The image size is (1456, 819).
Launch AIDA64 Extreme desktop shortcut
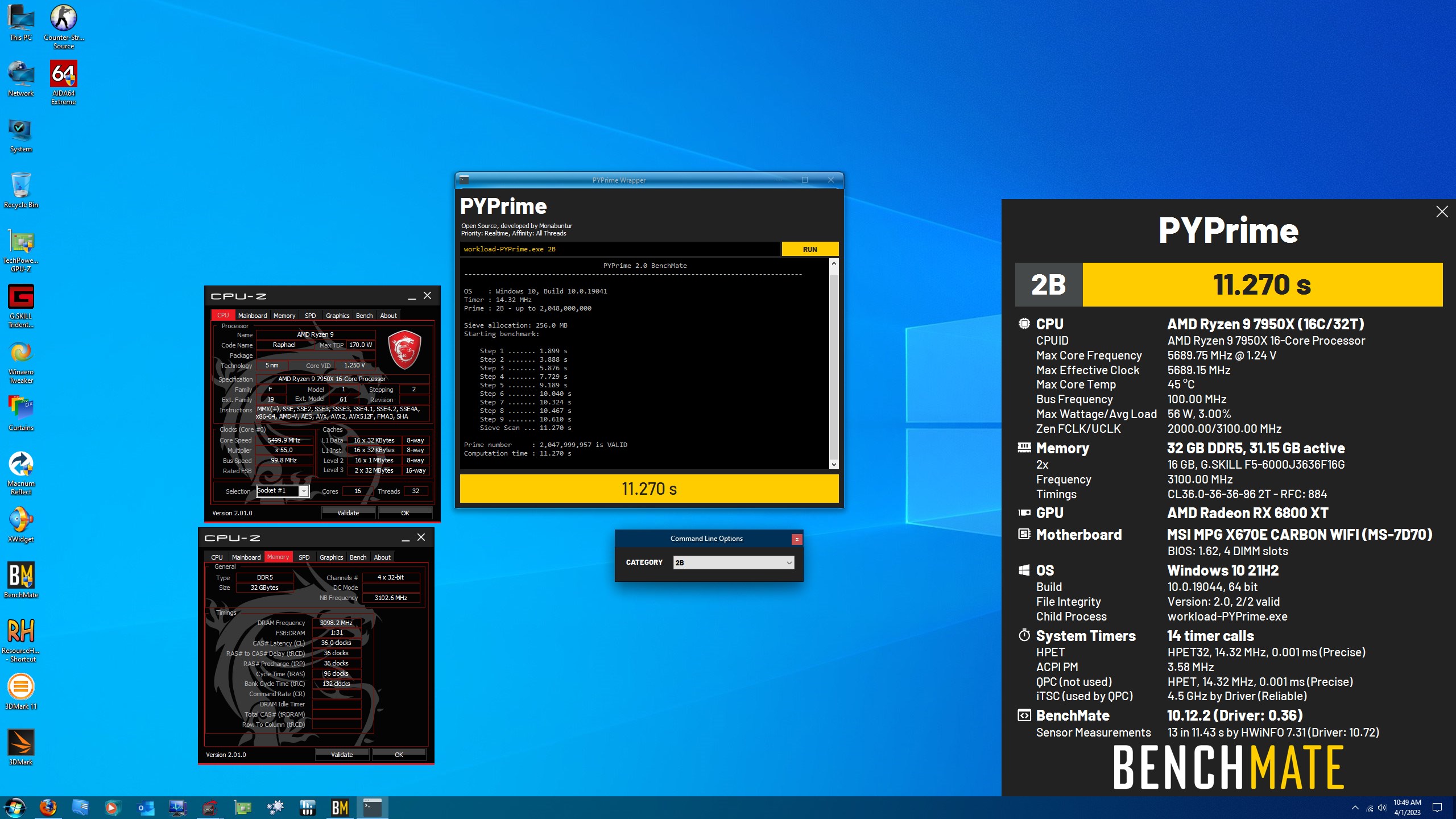pyautogui.click(x=64, y=82)
